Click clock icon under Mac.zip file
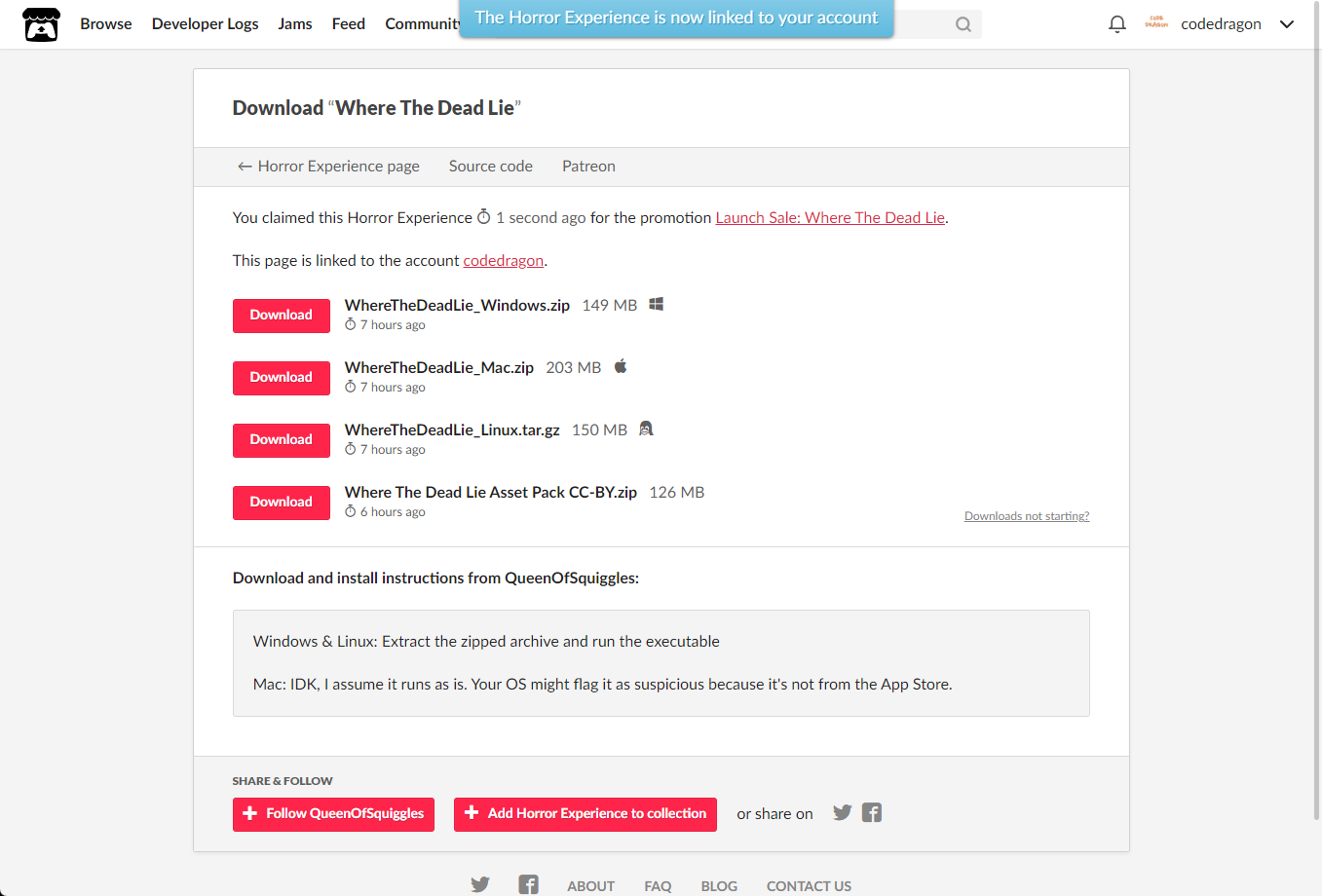1322x896 pixels. [x=351, y=388]
